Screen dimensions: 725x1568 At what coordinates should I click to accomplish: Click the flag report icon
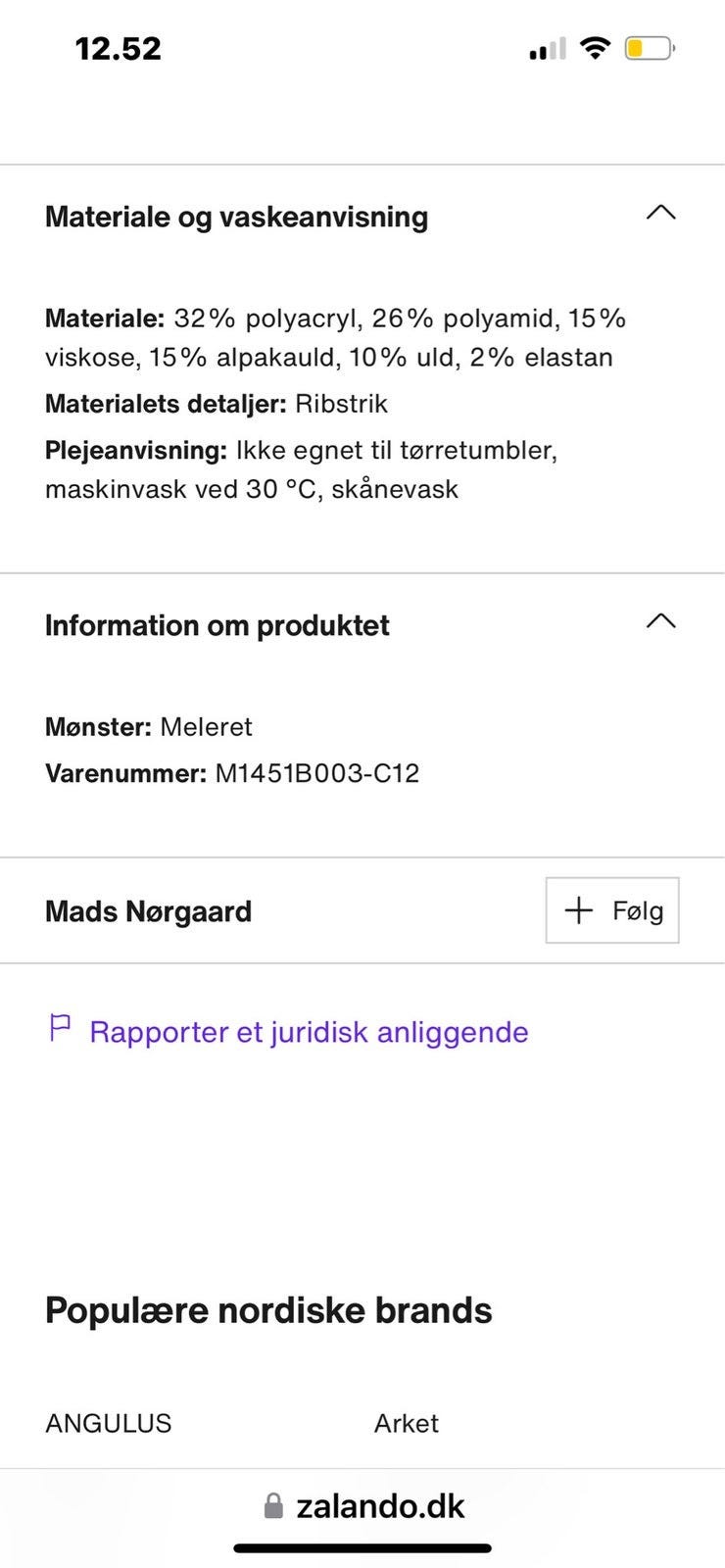pos(60,1028)
